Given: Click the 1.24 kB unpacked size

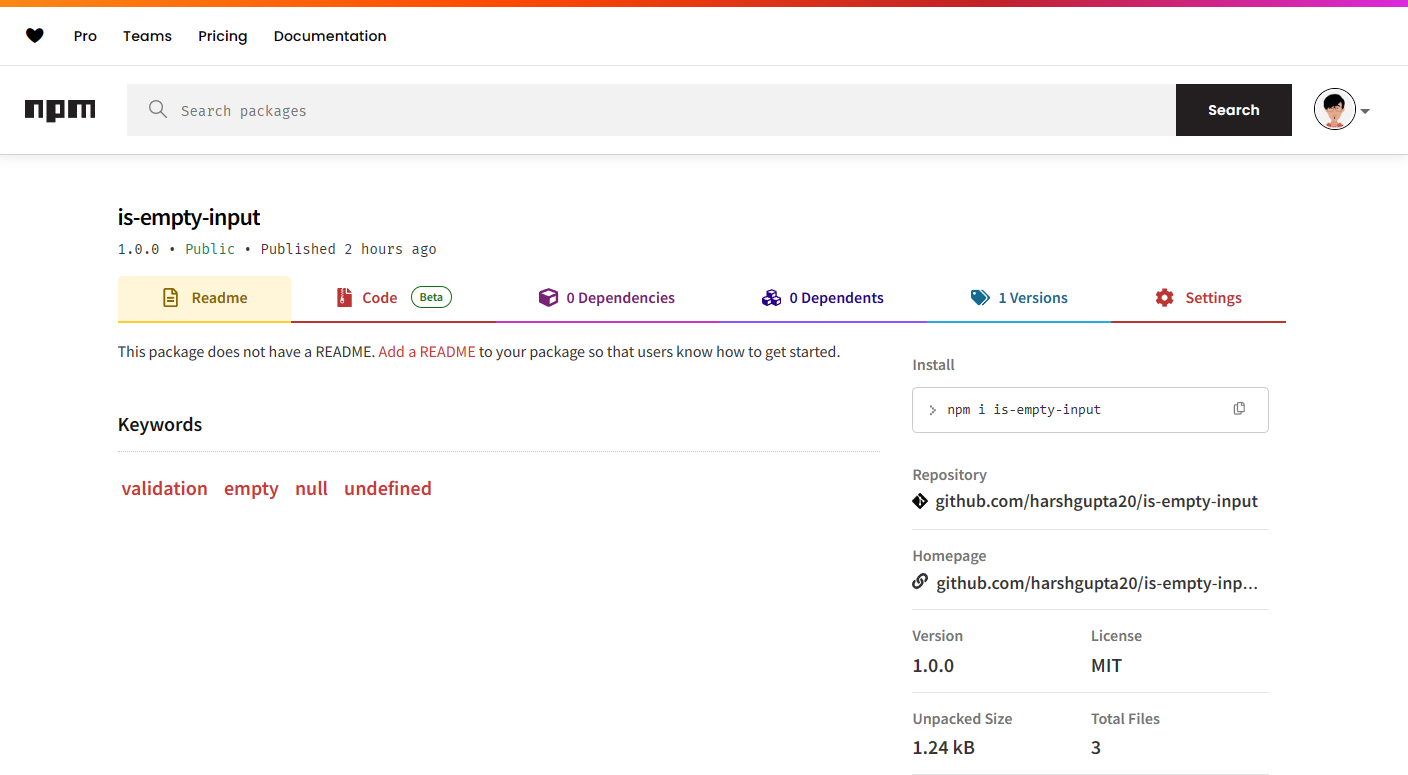Looking at the screenshot, I should [943, 747].
